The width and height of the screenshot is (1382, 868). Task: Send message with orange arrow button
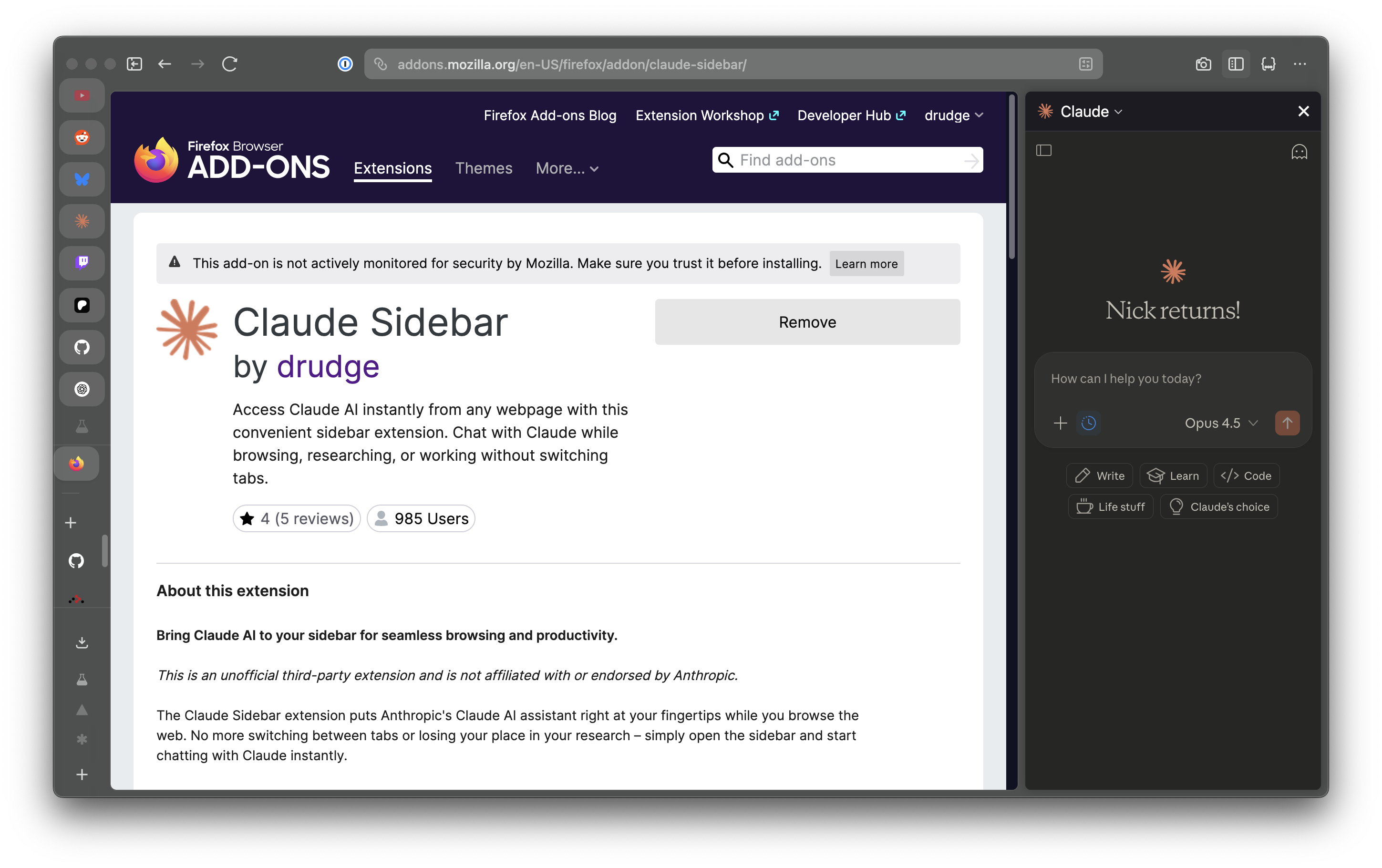coord(1287,424)
